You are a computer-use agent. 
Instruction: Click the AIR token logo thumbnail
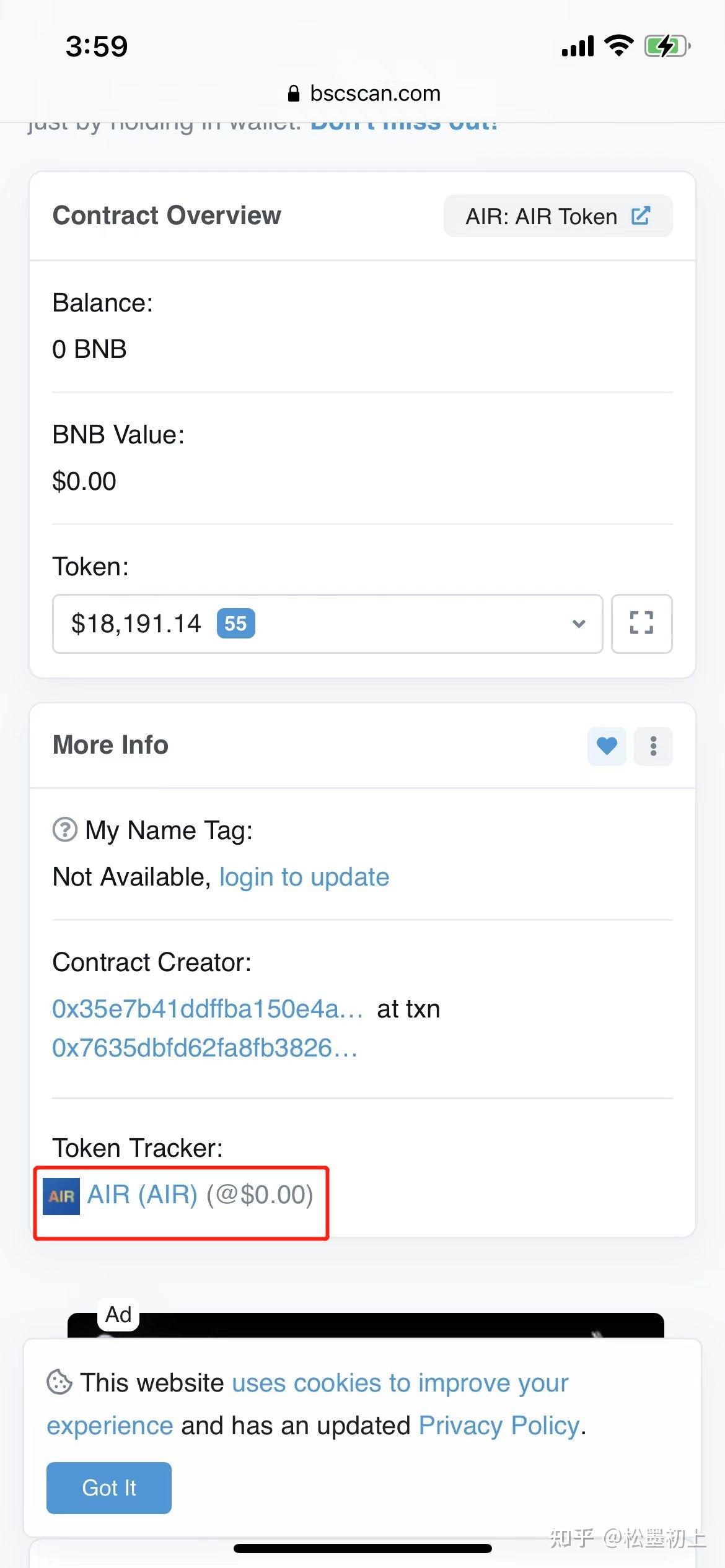coord(61,1196)
